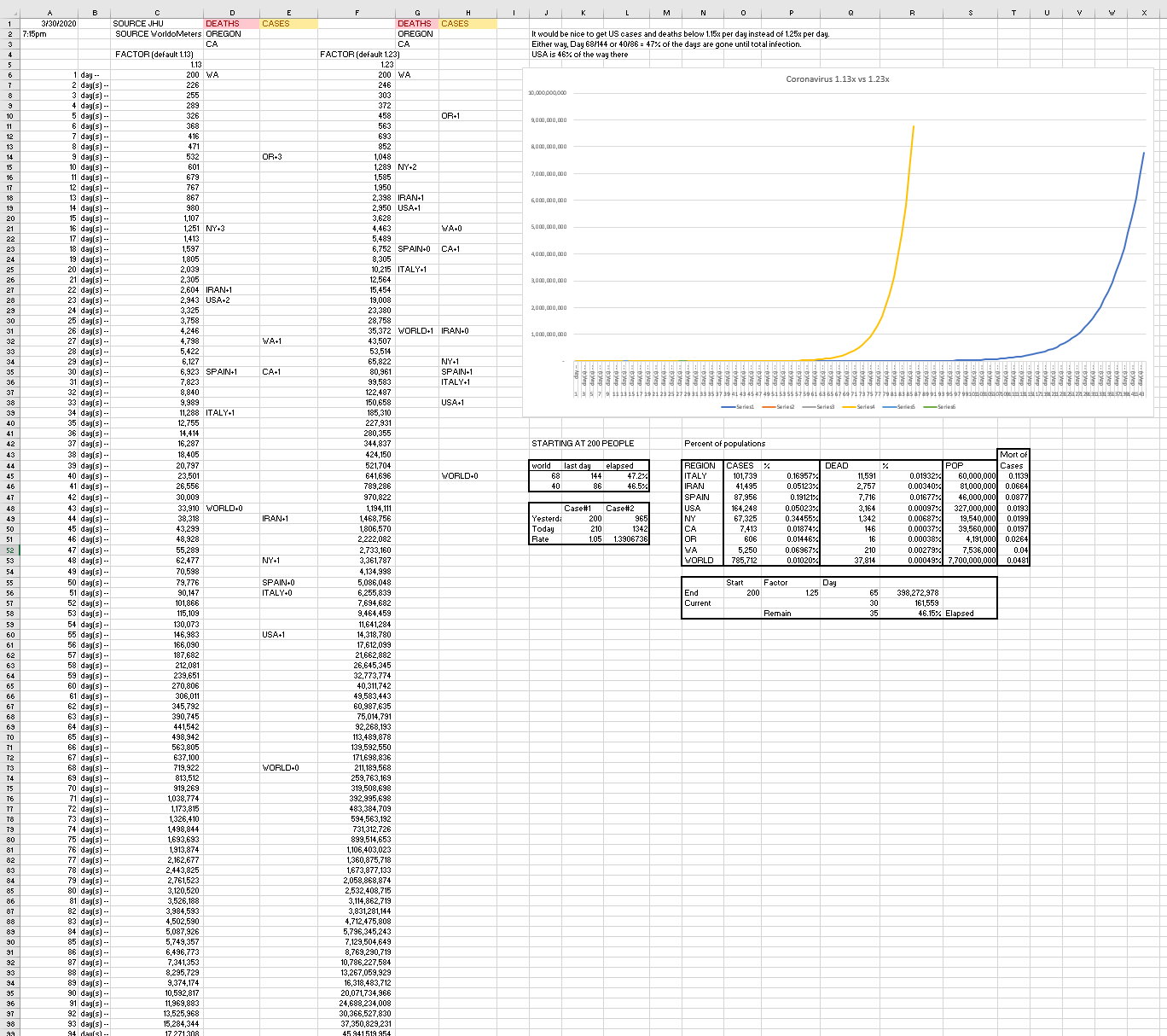
Task: Select the column X header
Action: pos(1142,13)
